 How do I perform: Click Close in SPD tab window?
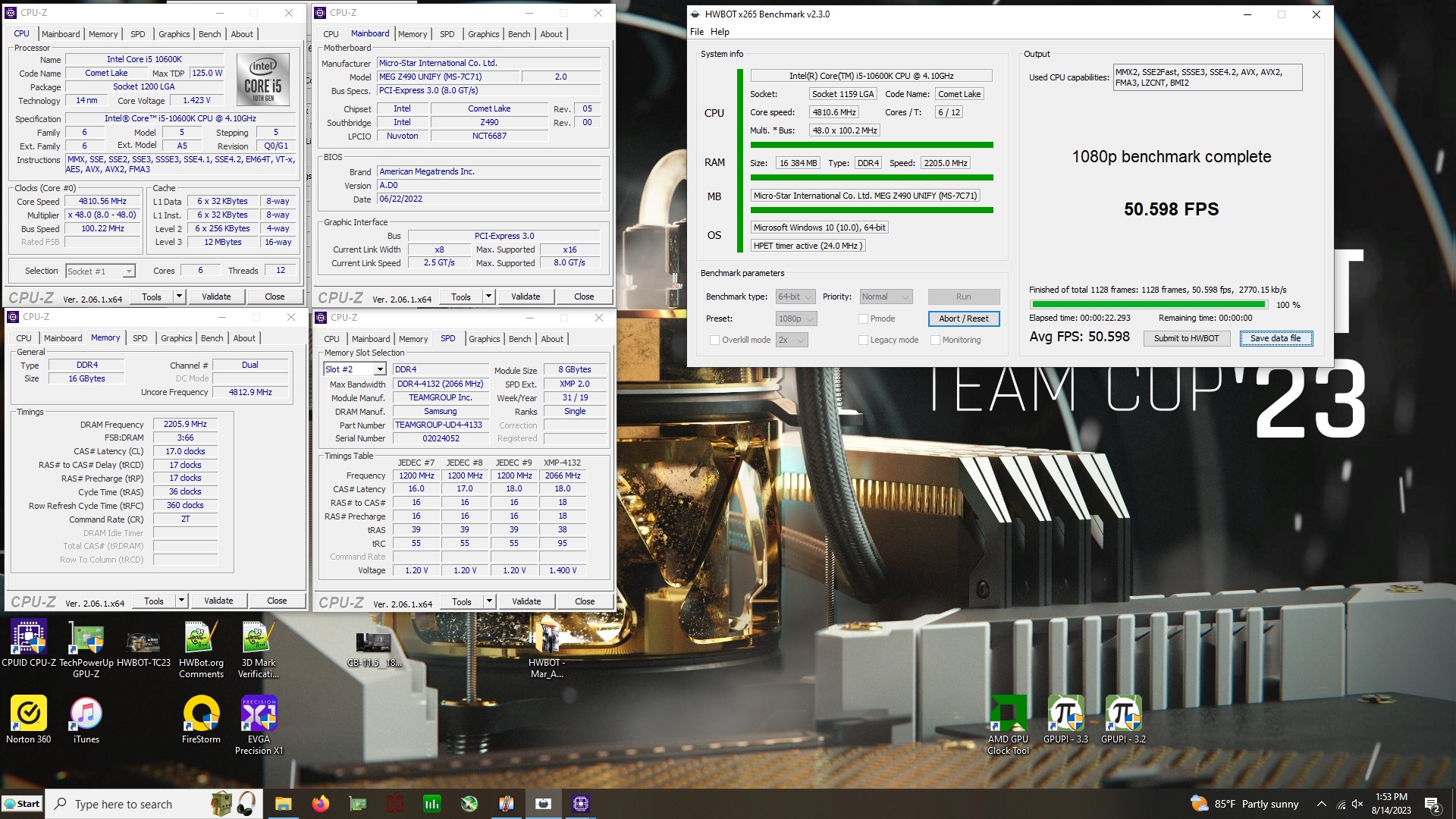pyautogui.click(x=585, y=601)
